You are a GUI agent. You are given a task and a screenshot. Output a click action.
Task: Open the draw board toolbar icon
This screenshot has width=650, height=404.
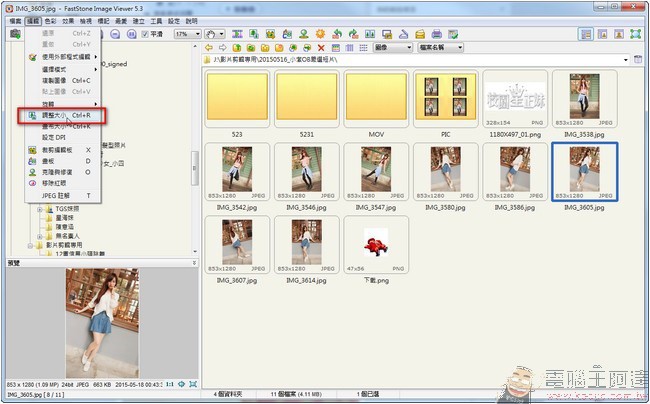click(287, 34)
